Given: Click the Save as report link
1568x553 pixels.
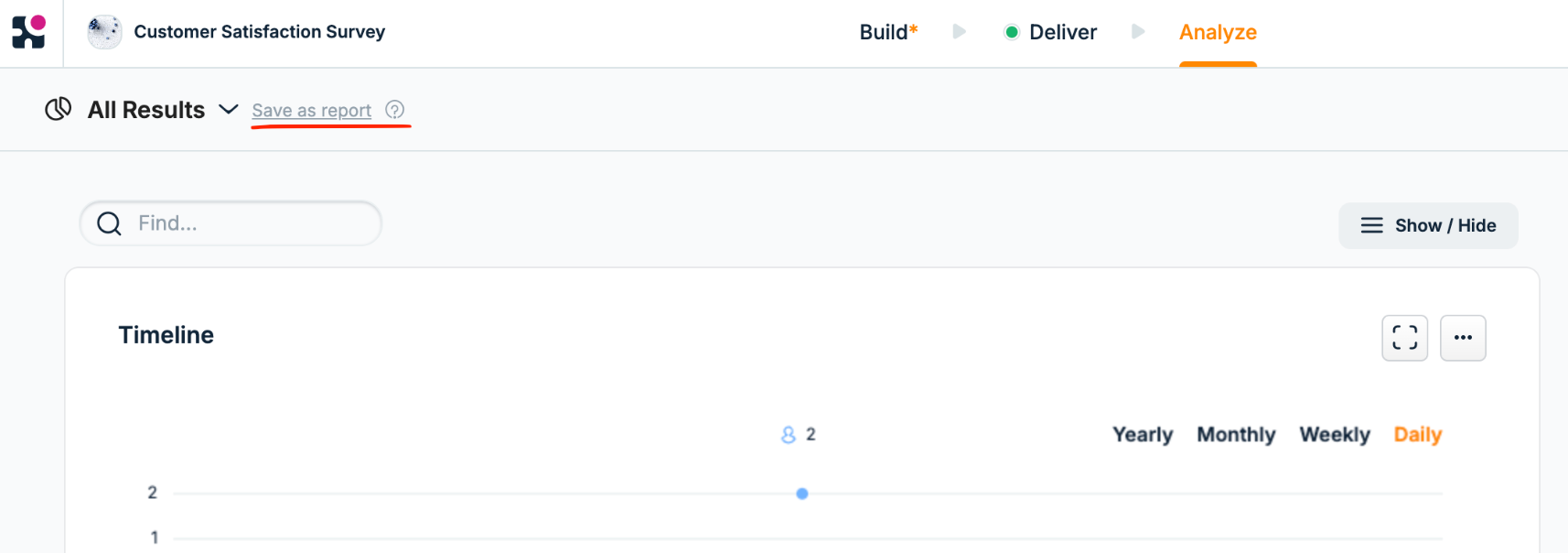Looking at the screenshot, I should tap(311, 111).
